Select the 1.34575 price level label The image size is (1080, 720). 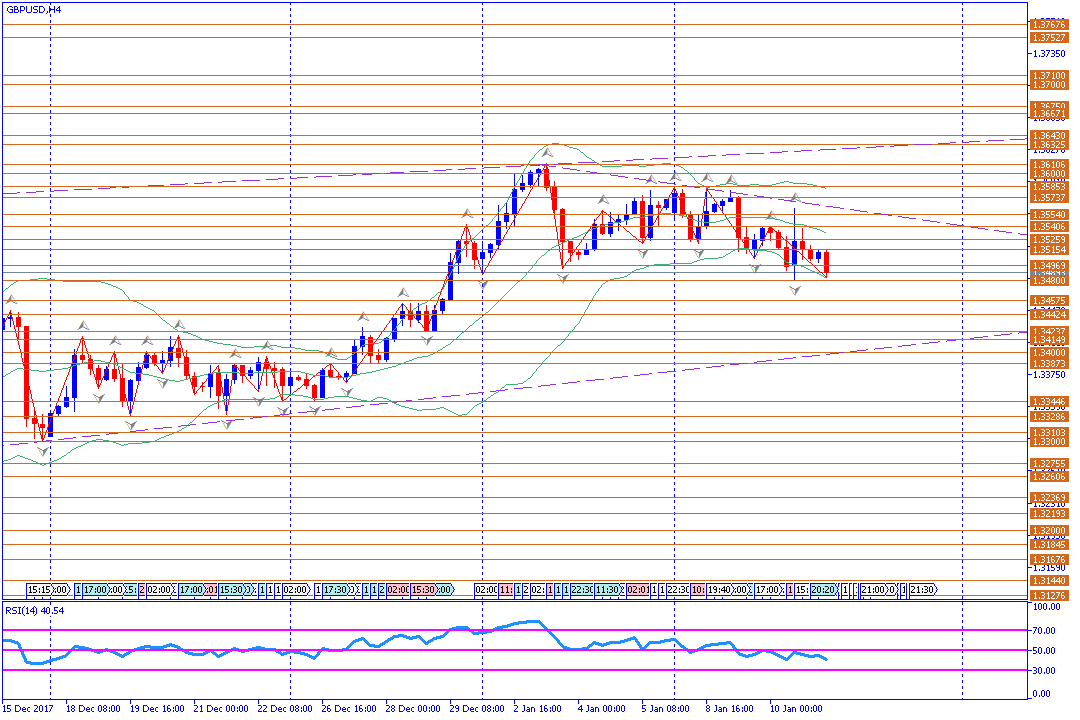tap(1048, 301)
